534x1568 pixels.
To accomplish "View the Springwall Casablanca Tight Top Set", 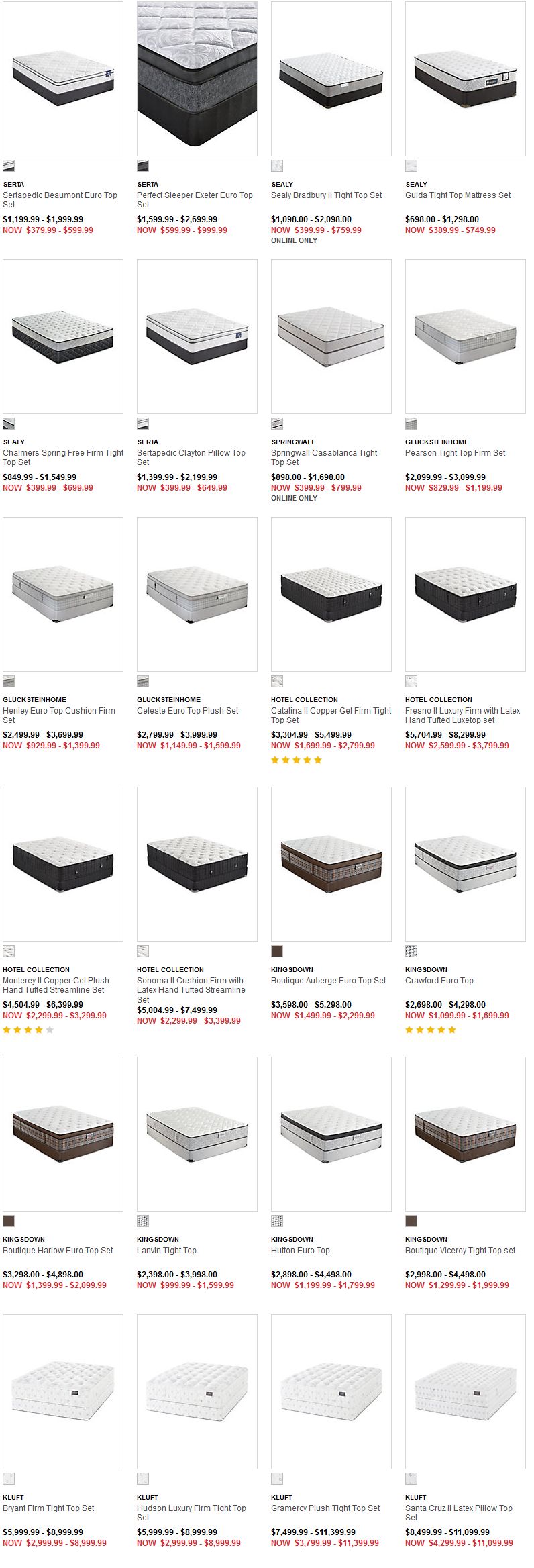I will tap(324, 458).
